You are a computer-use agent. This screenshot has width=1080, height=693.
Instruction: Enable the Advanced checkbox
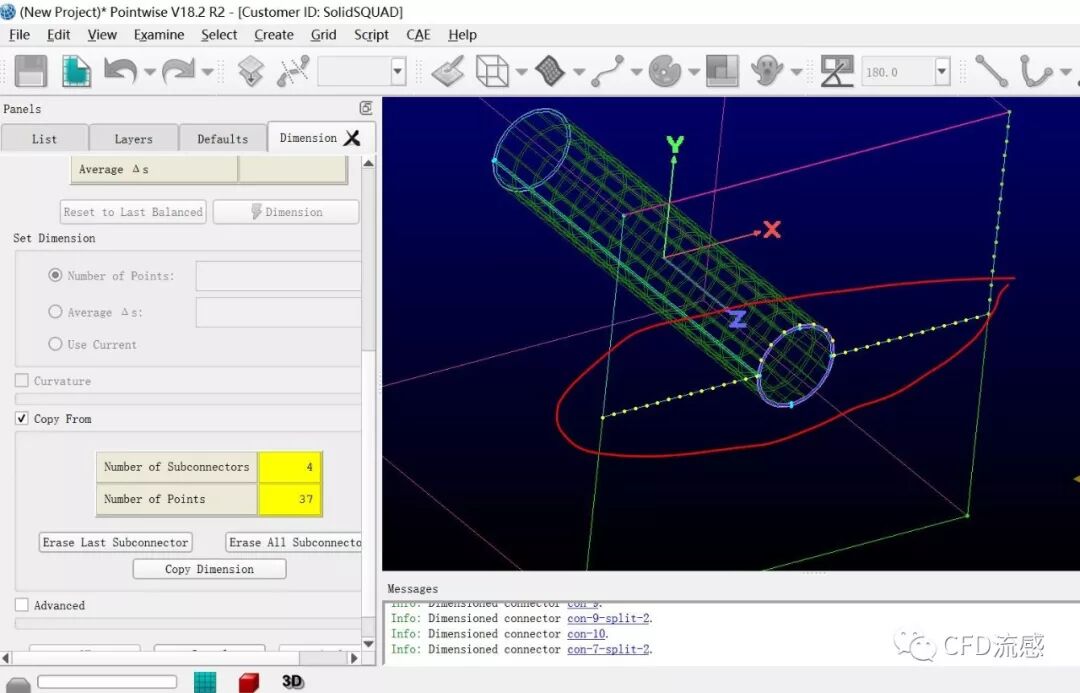pos(22,604)
